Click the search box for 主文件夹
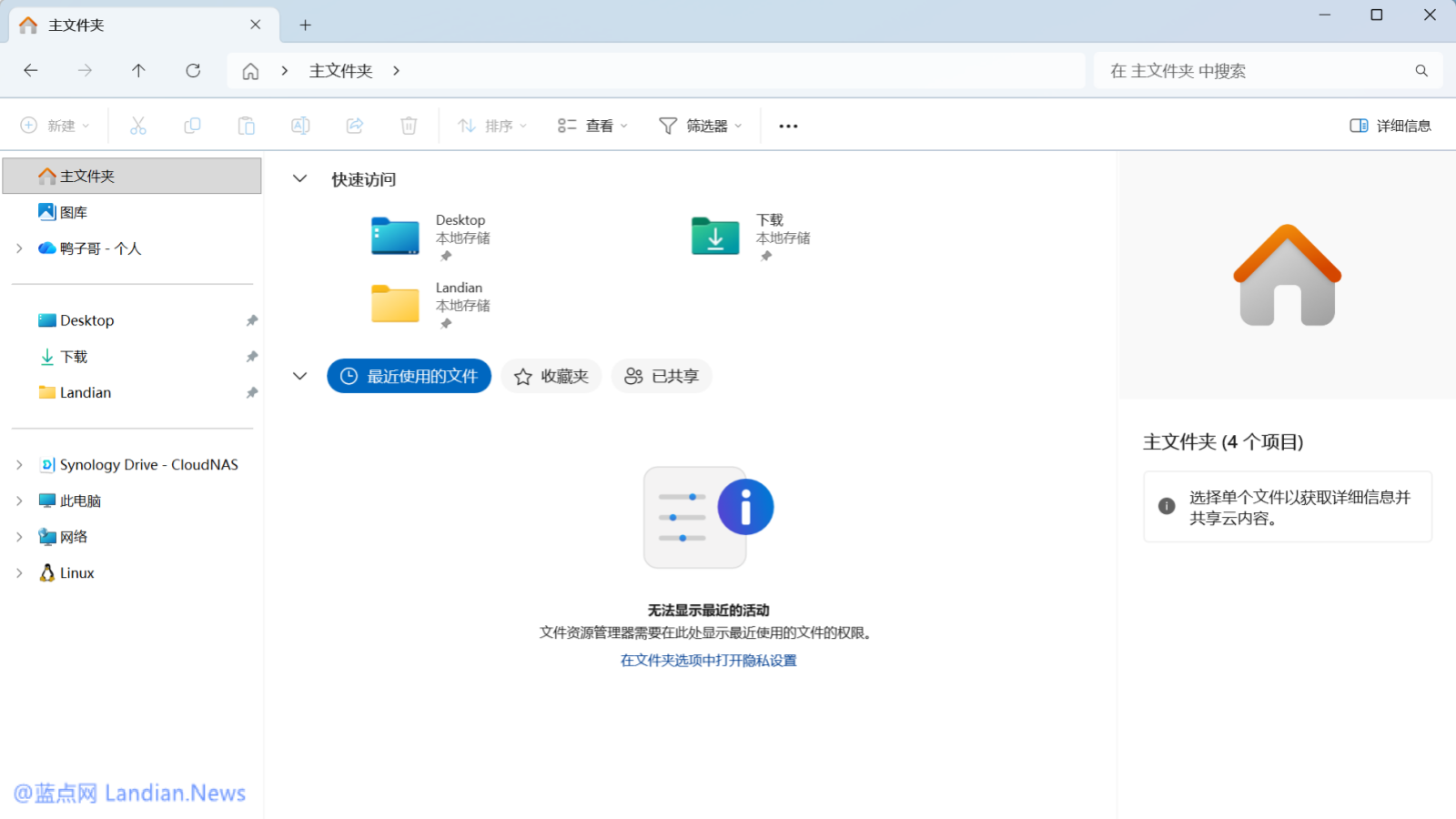Viewport: 1456px width, 819px height. point(1256,71)
